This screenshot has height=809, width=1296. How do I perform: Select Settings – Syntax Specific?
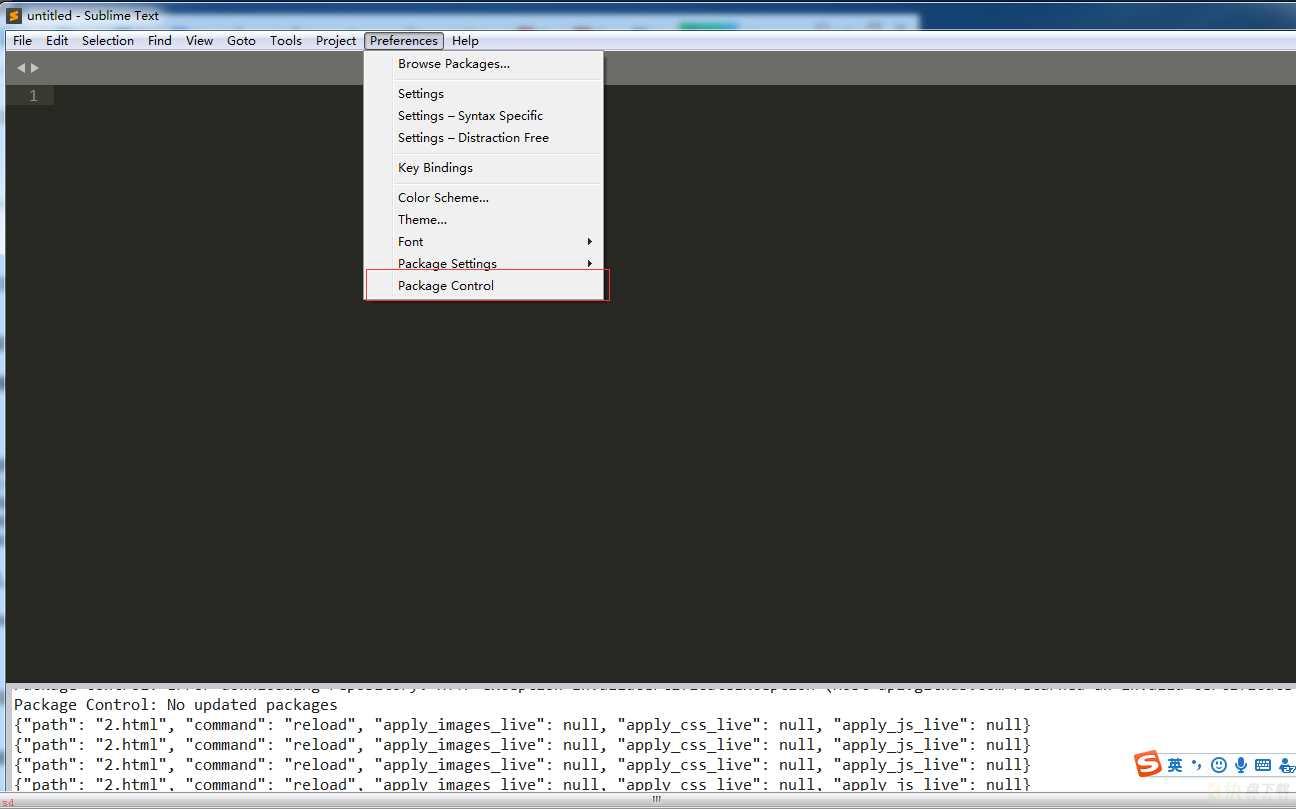[x=484, y=116]
